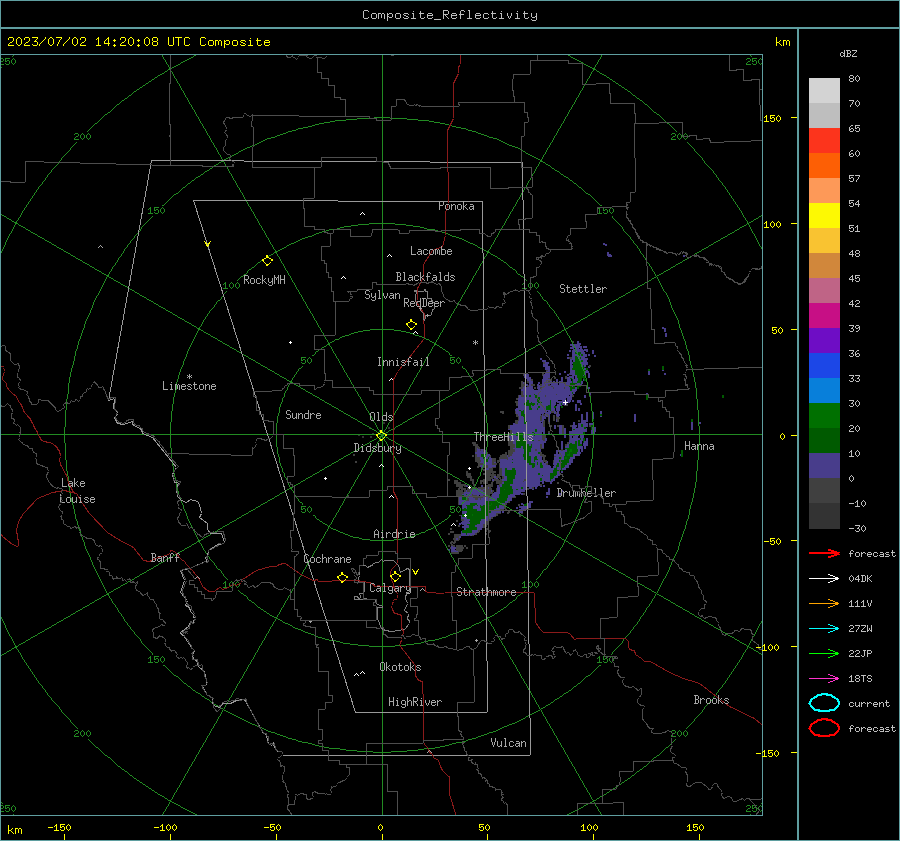Click the light gray 70-80 dBZ swatch
Image resolution: width=900 pixels, height=841 pixels.
(824, 91)
